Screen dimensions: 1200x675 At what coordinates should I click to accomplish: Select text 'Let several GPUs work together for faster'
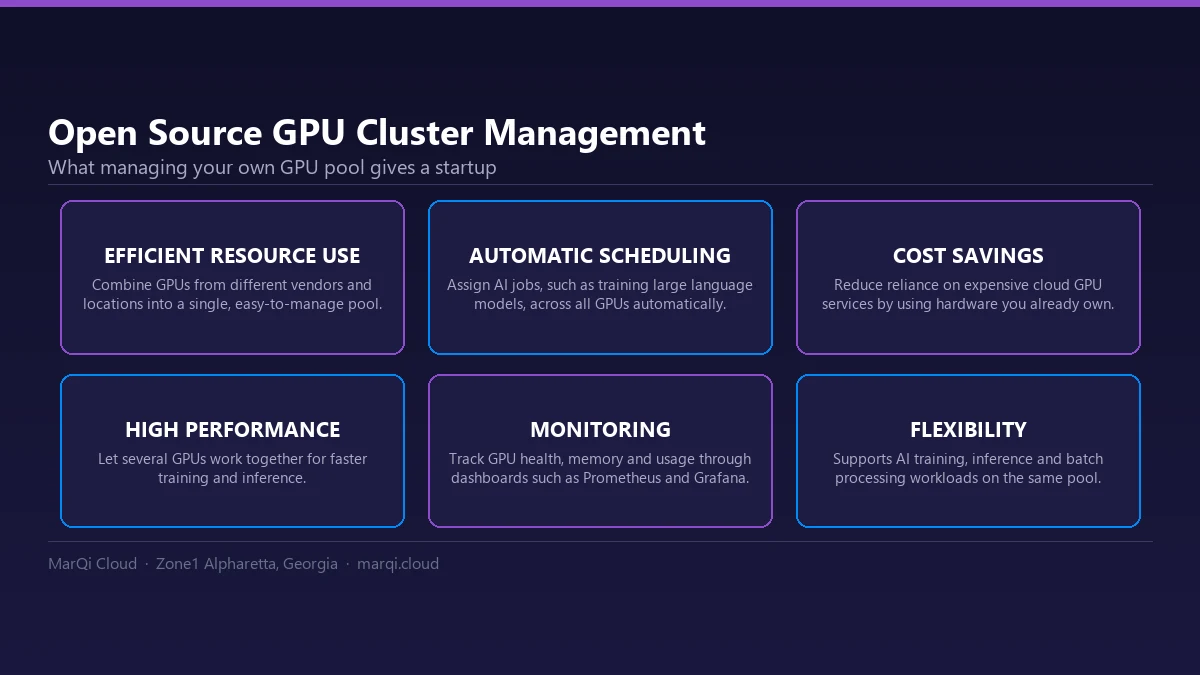tap(232, 459)
